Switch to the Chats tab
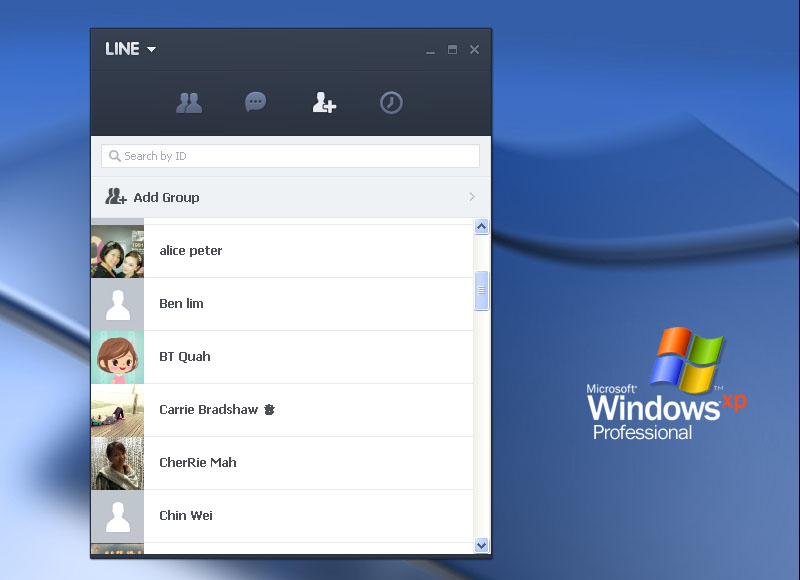Viewport: 800px width, 580px height. 256,102
